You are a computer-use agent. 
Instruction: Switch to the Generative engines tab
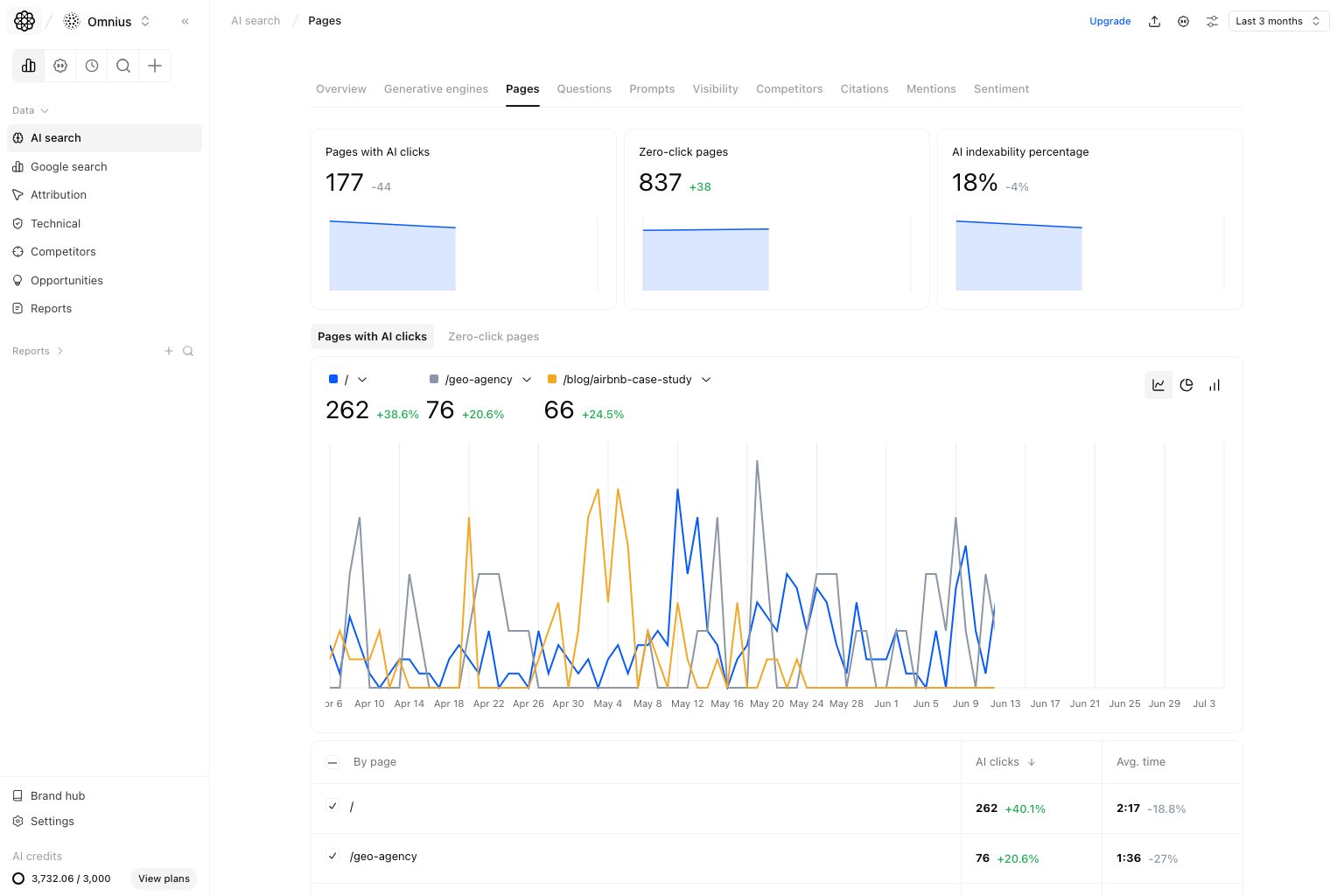tap(436, 89)
